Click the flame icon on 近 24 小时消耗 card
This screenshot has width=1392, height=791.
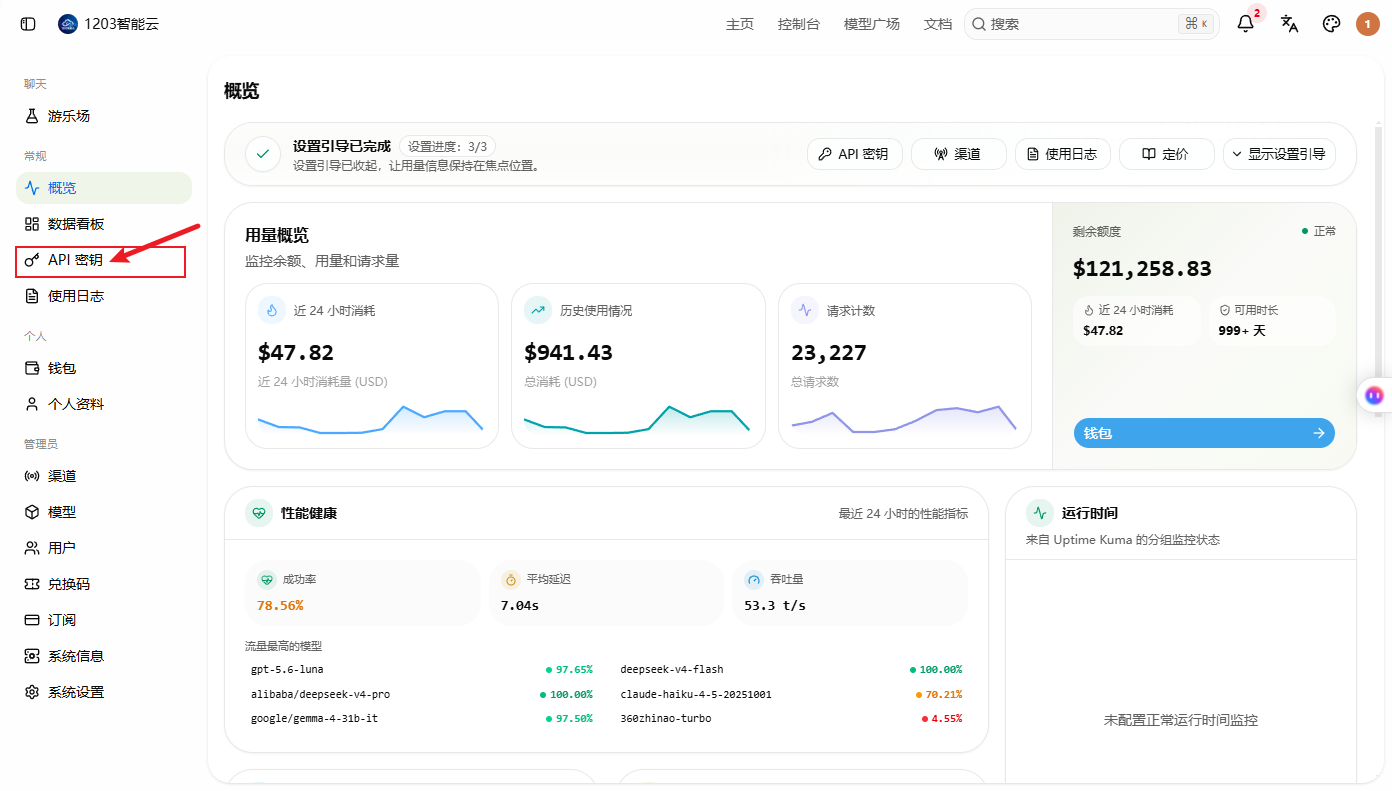pyautogui.click(x=272, y=310)
